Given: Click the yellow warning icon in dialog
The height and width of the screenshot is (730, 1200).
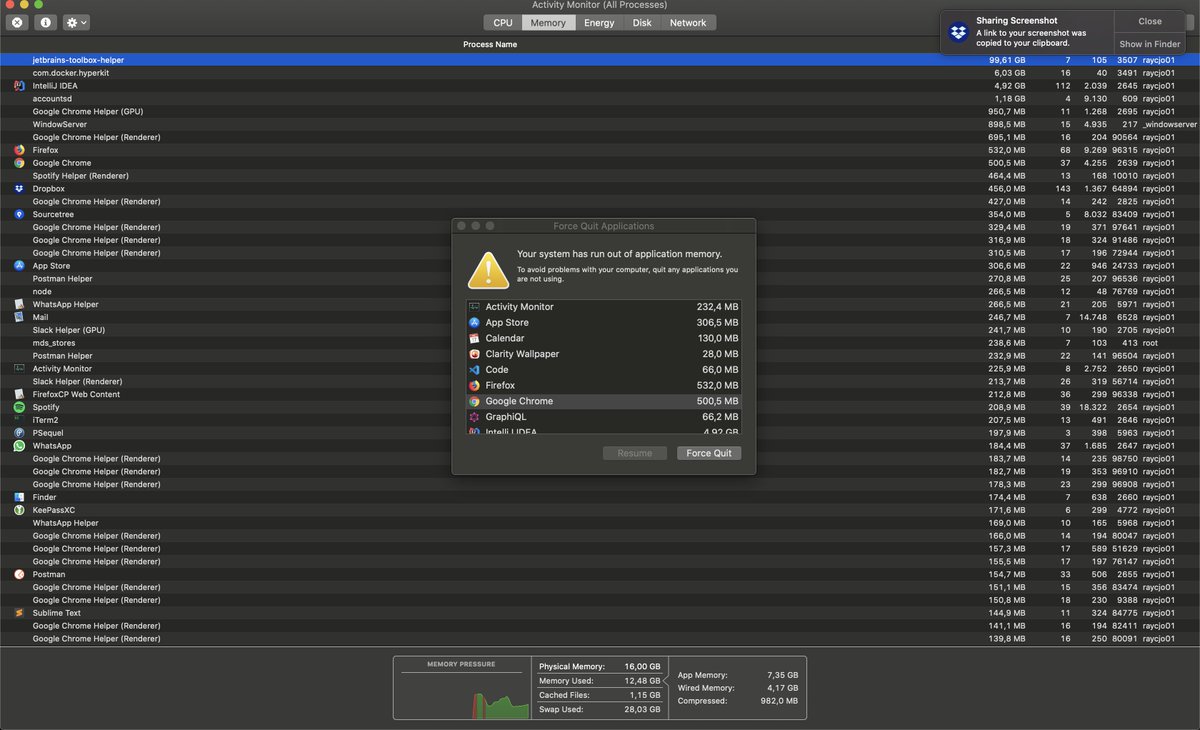Looking at the screenshot, I should (x=488, y=269).
